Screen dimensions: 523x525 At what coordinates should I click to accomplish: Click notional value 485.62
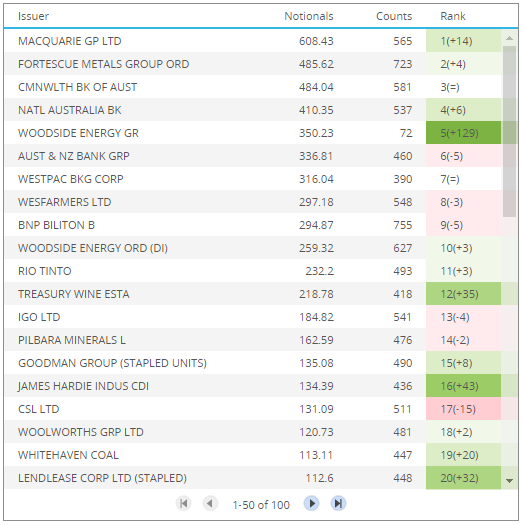[x=316, y=64]
